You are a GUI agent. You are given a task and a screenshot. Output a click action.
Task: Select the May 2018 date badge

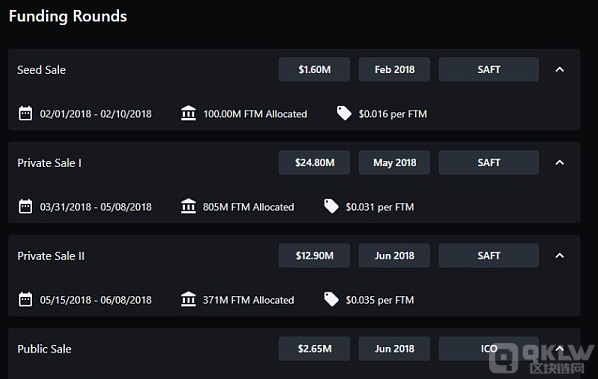tap(394, 162)
